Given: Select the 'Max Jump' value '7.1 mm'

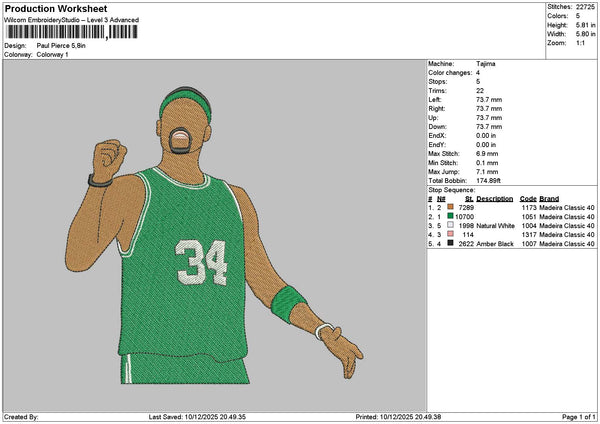Looking at the screenshot, I should (x=487, y=172).
